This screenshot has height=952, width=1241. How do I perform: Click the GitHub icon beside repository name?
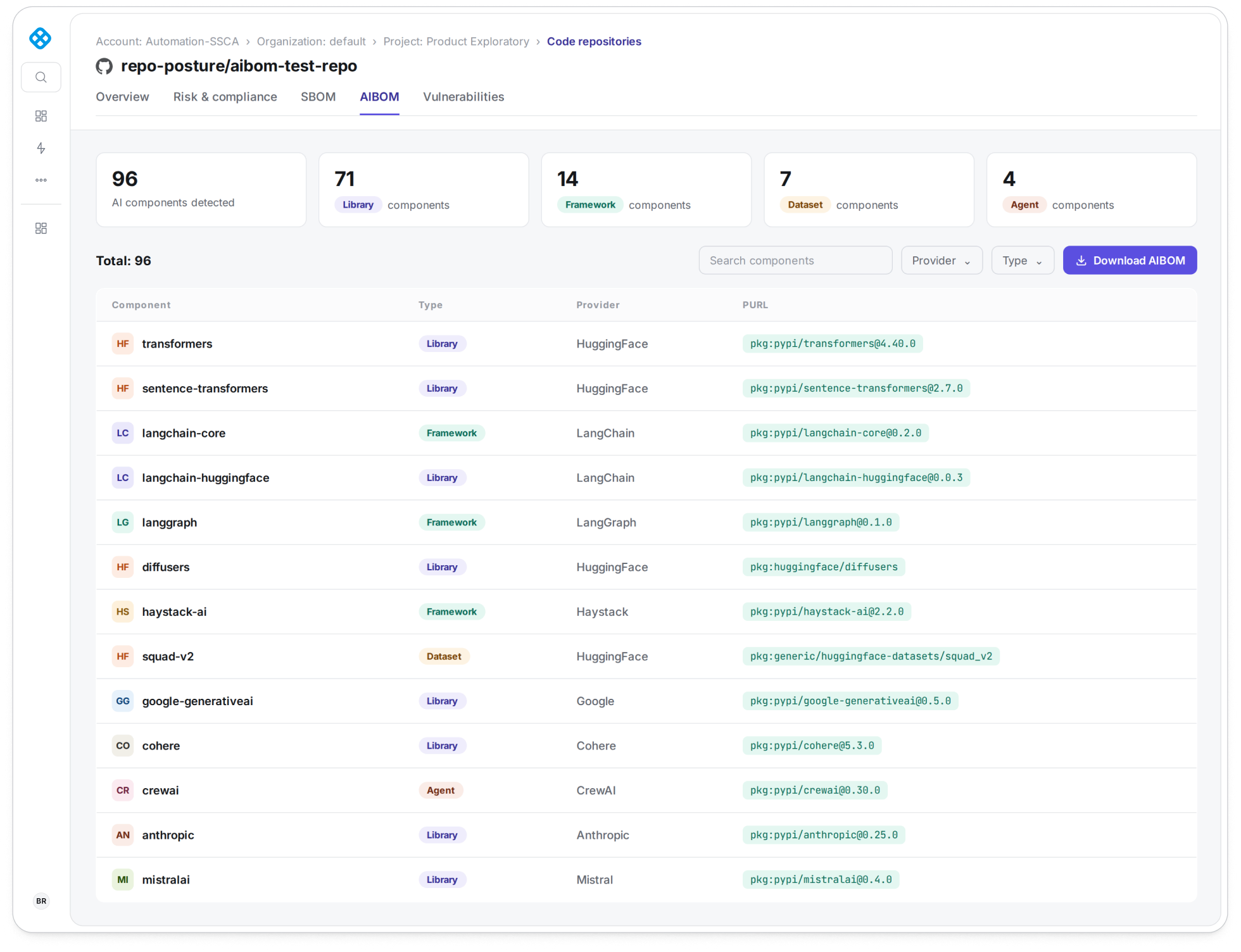(x=104, y=66)
